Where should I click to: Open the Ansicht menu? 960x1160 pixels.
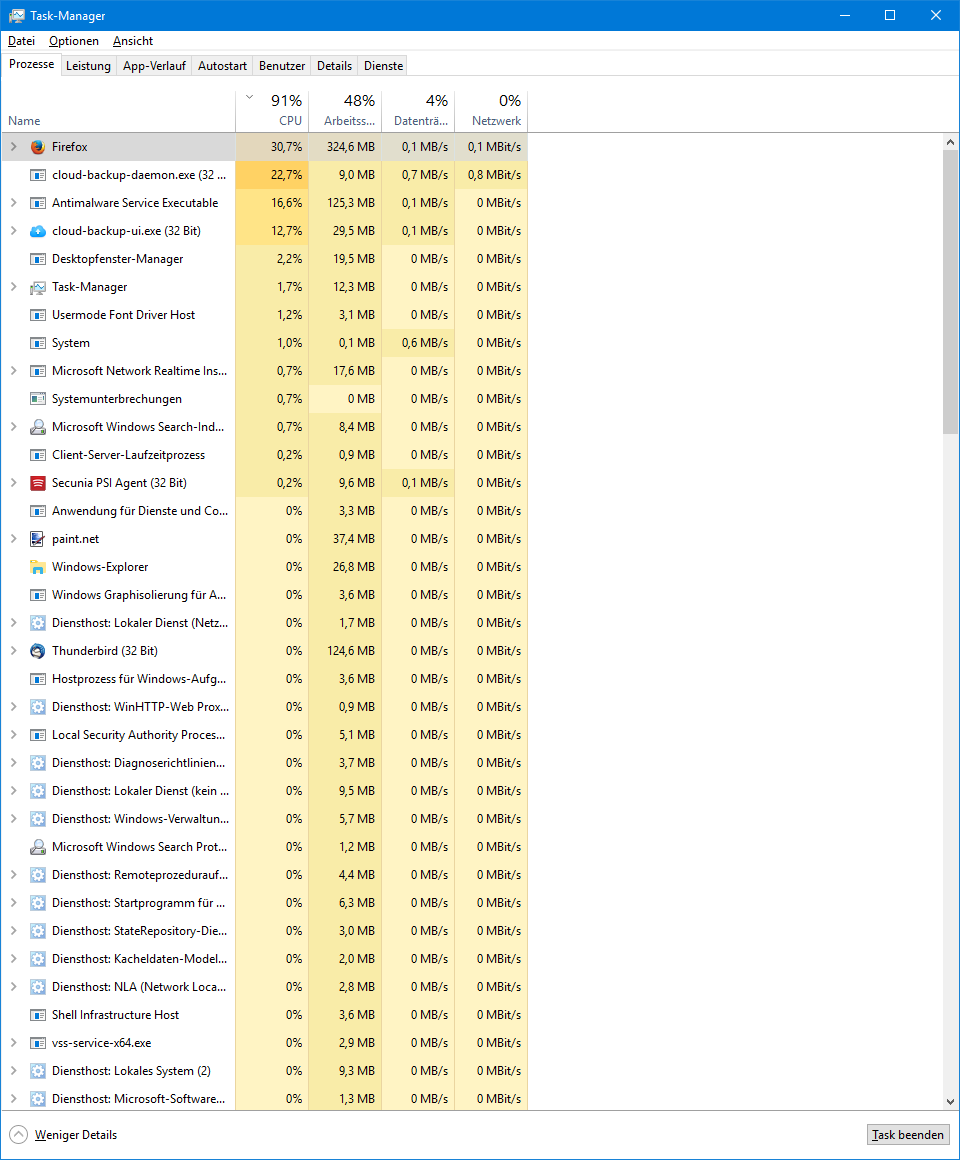133,41
